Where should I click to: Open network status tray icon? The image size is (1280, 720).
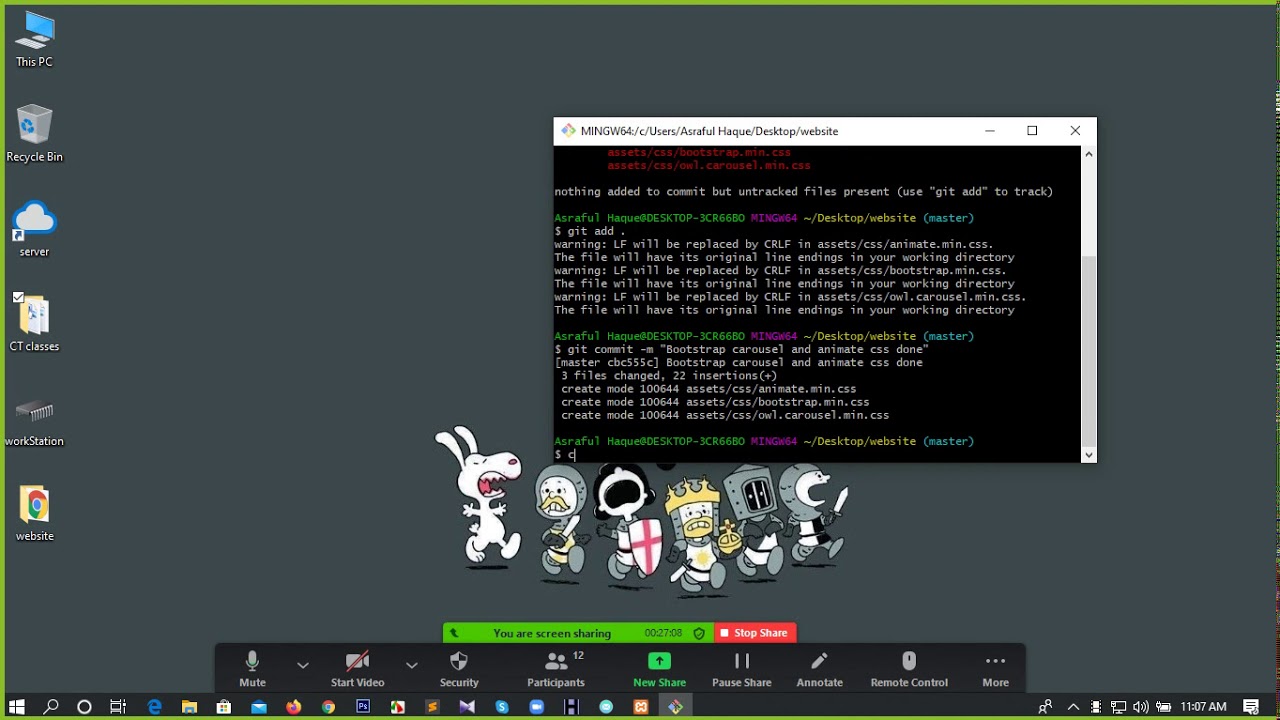[1119, 707]
